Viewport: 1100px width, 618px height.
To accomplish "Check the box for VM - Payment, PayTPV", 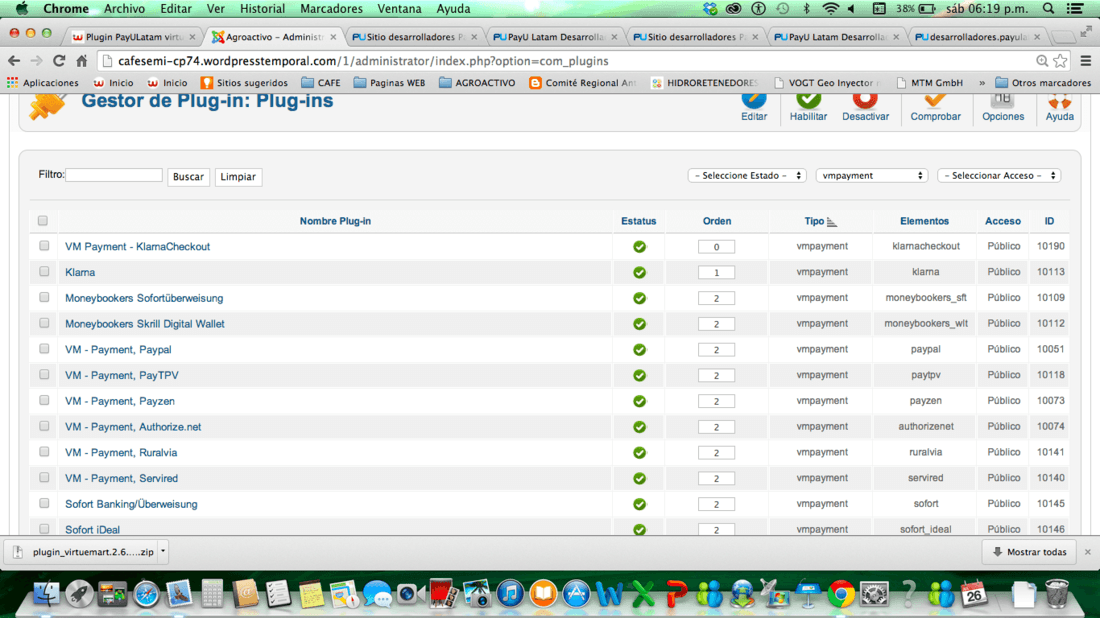I will click(x=44, y=374).
